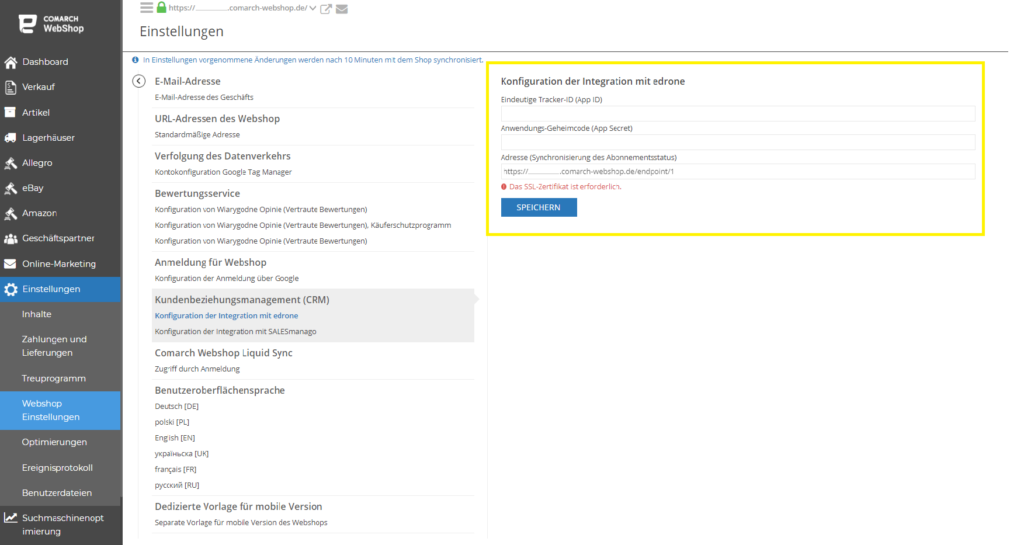Click the Einstellungen gear icon

point(10,289)
